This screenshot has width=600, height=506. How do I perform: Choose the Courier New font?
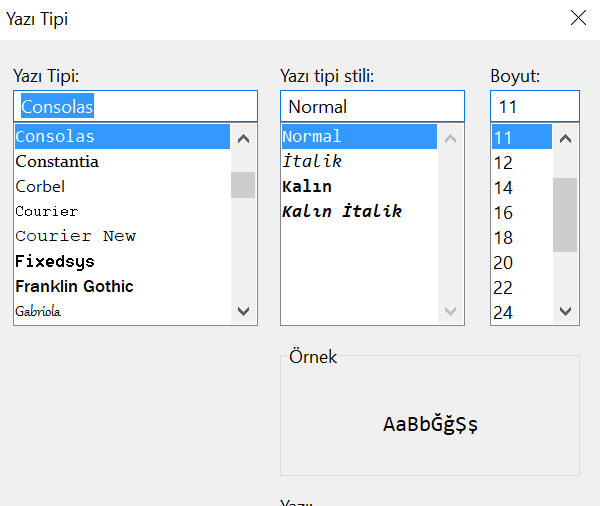tap(75, 236)
